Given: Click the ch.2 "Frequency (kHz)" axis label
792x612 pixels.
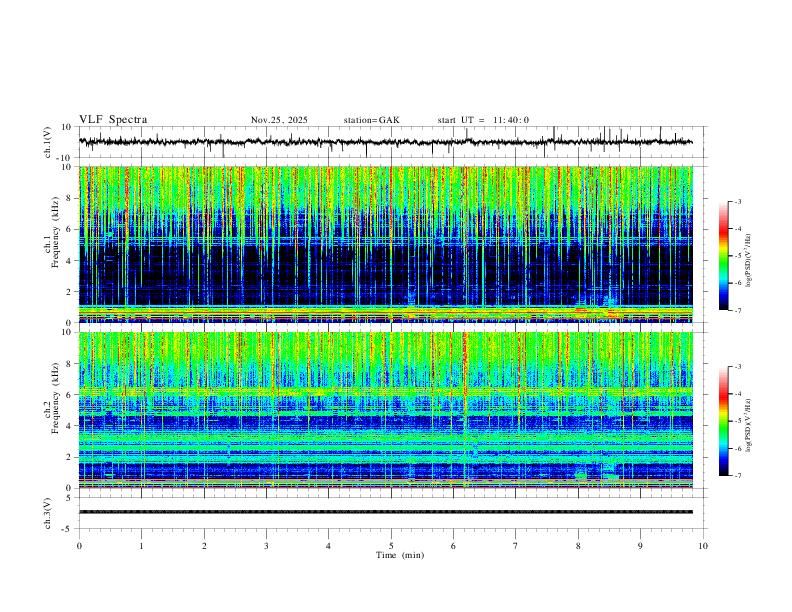Looking at the screenshot, I should [x=55, y=398].
